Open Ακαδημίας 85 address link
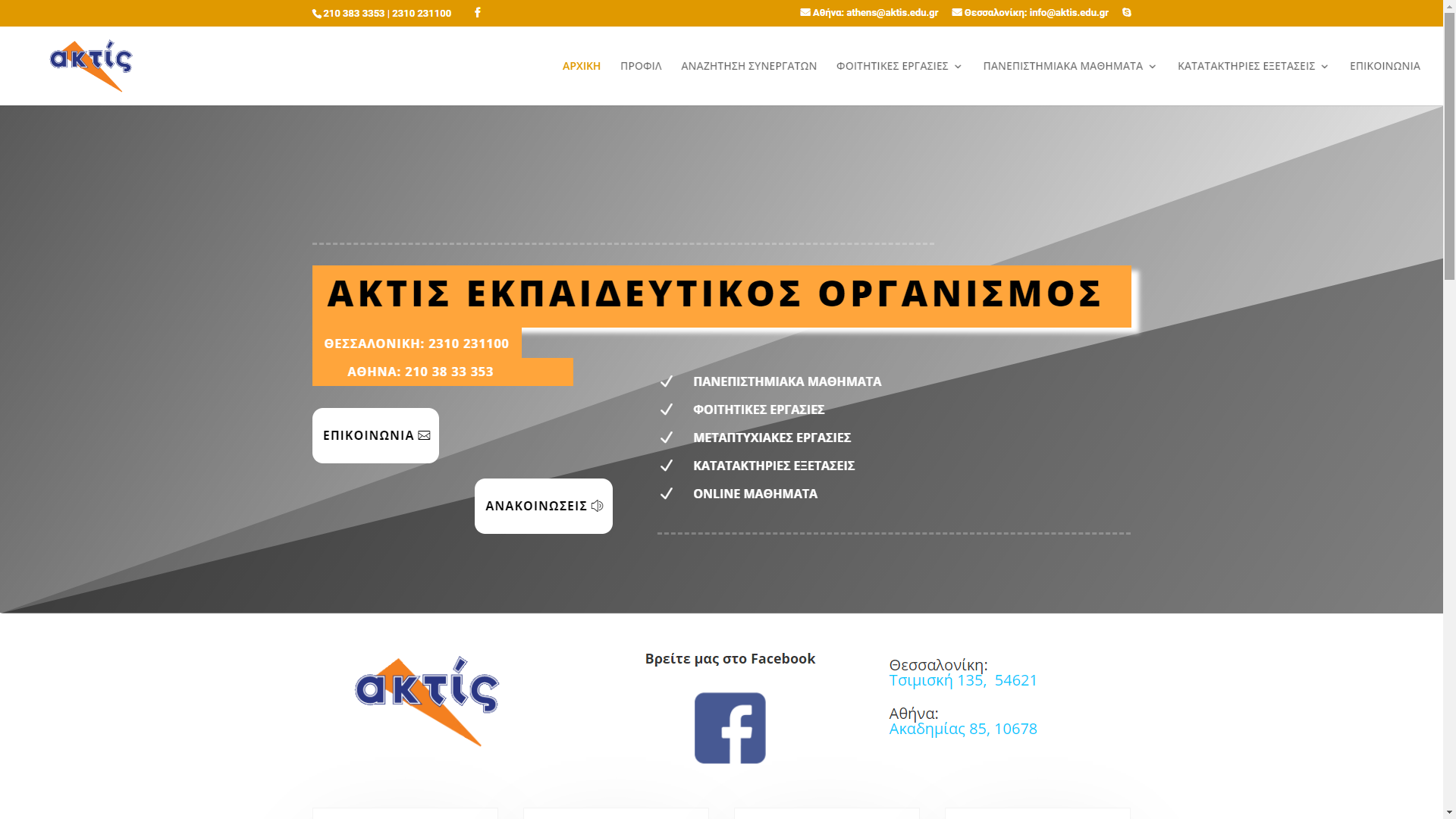Image resolution: width=1456 pixels, height=819 pixels. [962, 729]
